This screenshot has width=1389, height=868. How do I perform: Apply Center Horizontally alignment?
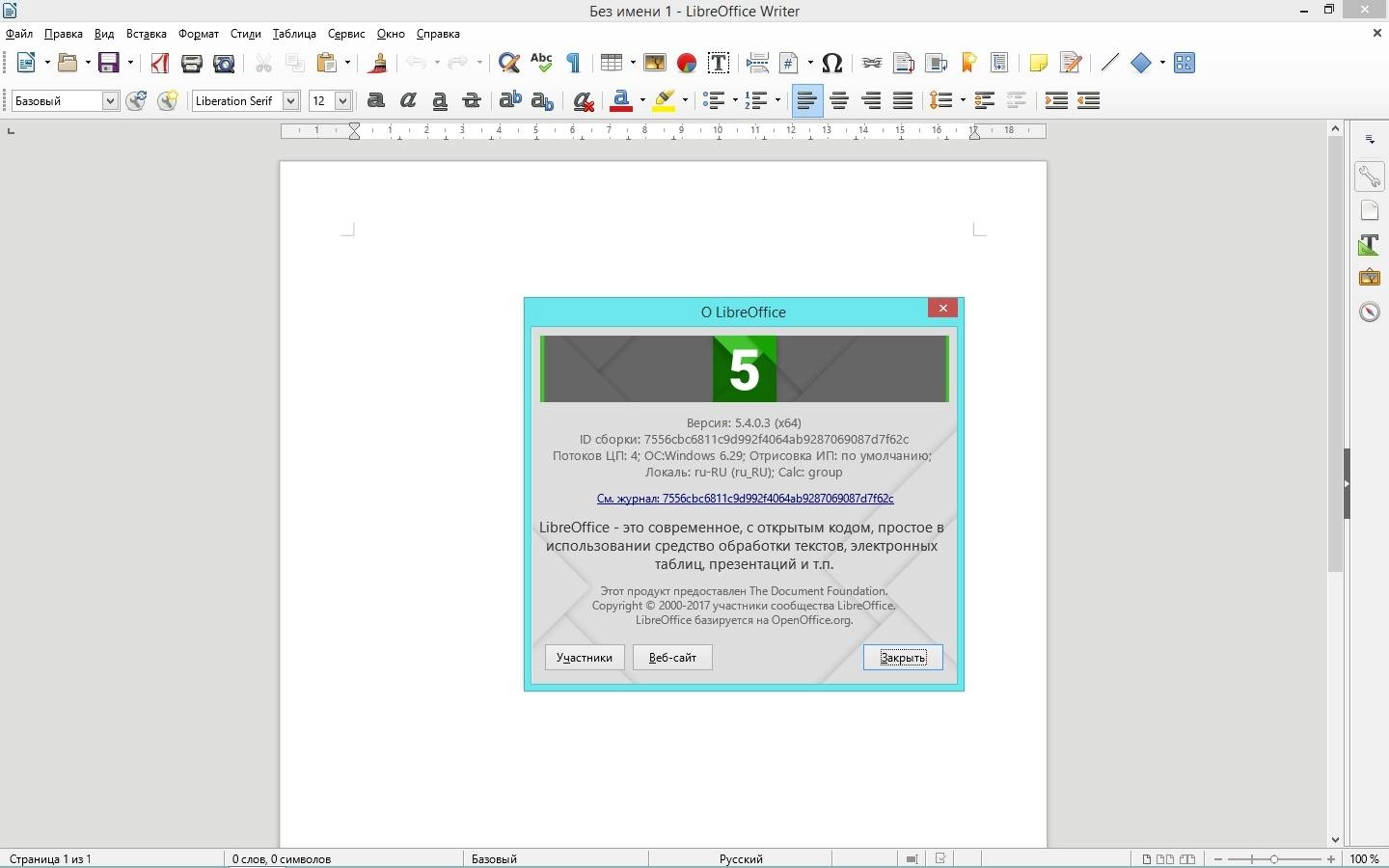pos(839,100)
